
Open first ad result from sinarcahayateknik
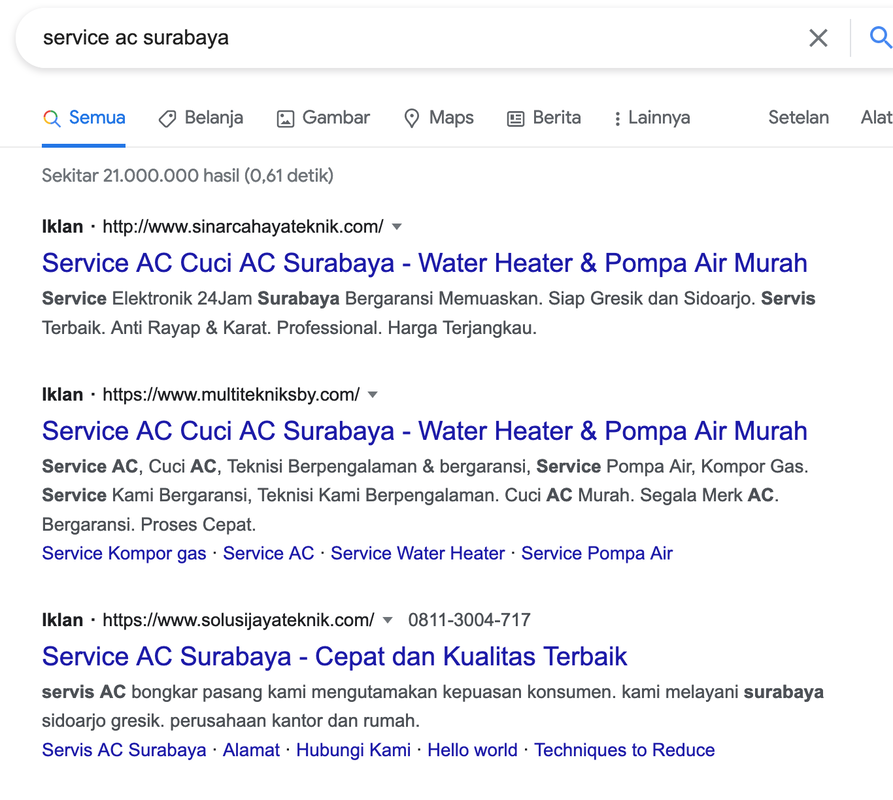(x=424, y=263)
